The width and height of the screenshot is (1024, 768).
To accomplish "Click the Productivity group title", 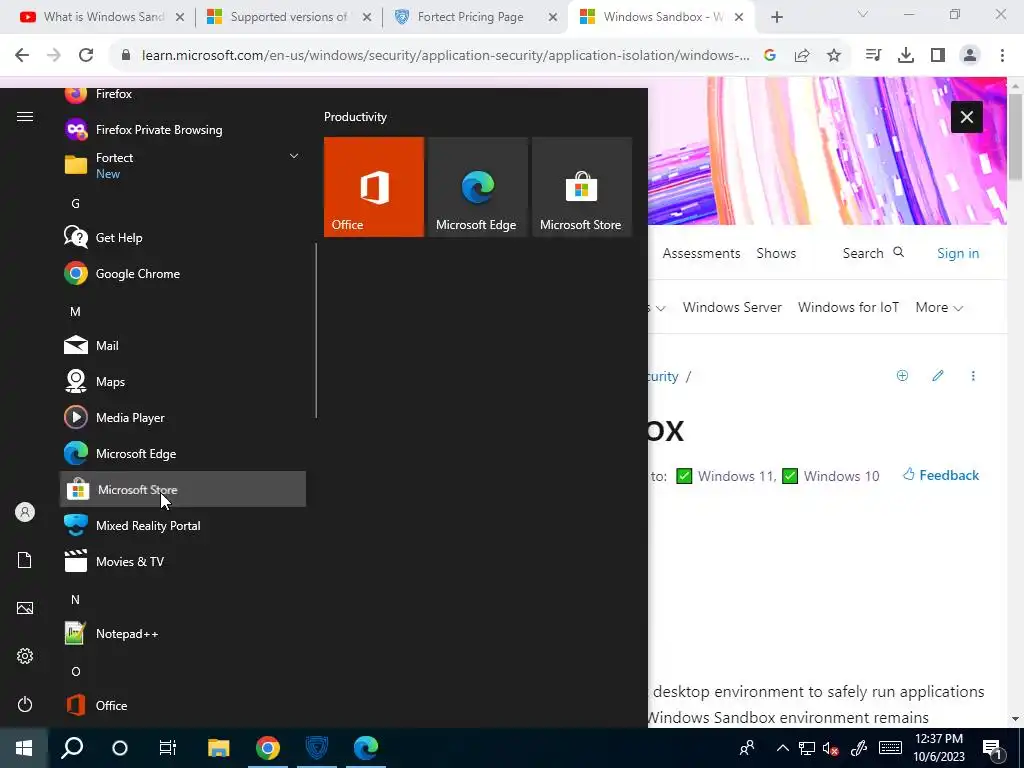I will [355, 117].
